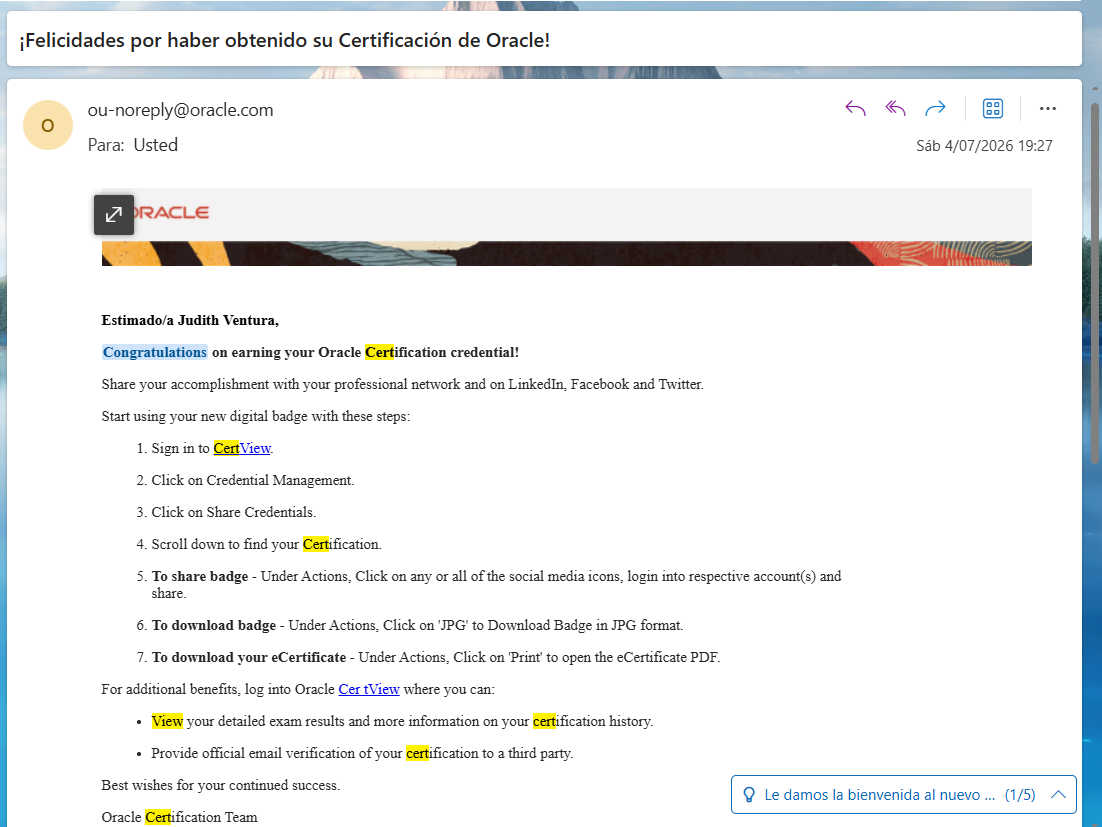Viewport: 1102px width, 827px height.
Task: Click 'Start using your new digital badge' line
Action: pyautogui.click(x=256, y=417)
